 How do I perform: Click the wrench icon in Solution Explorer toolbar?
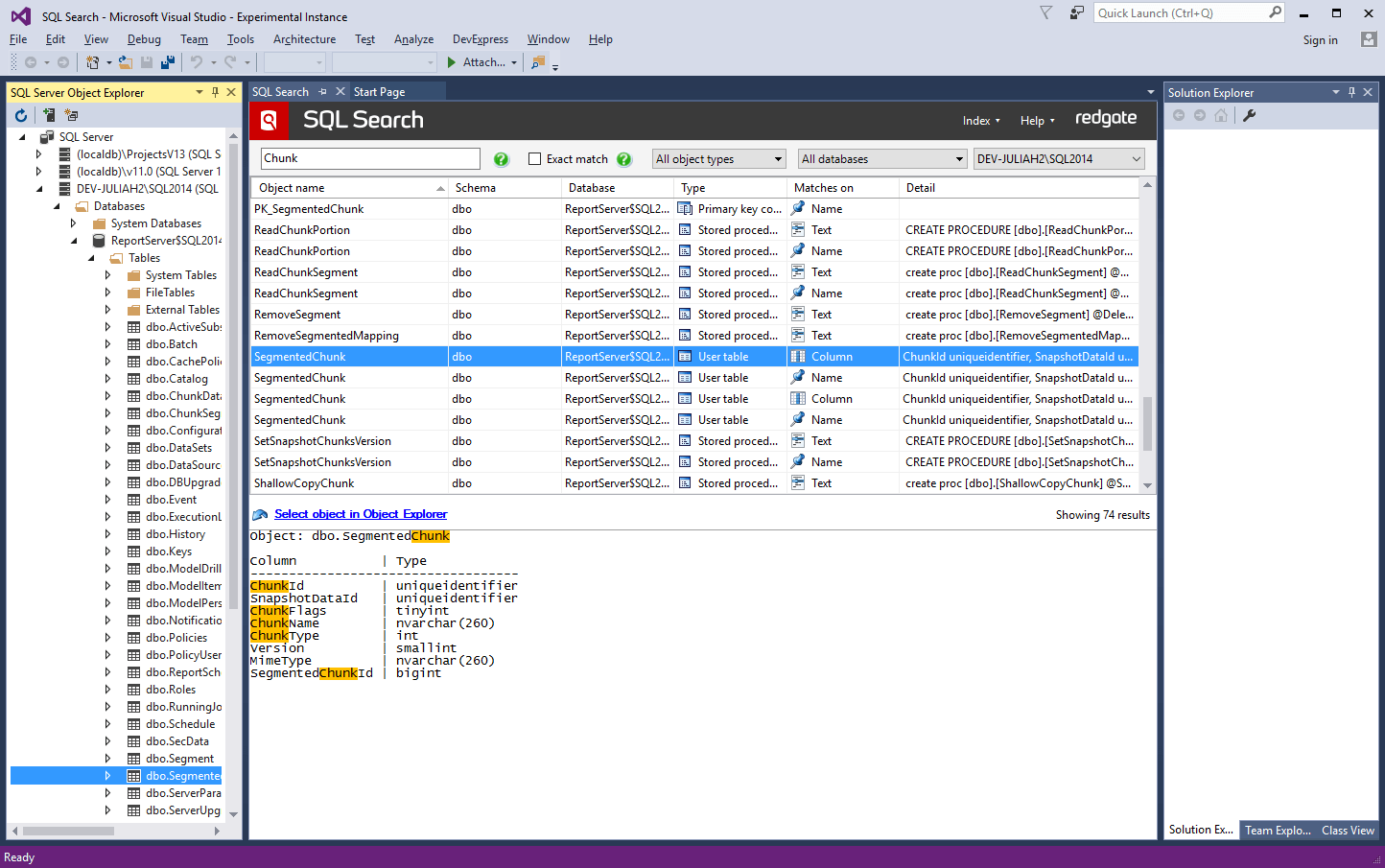click(1247, 115)
